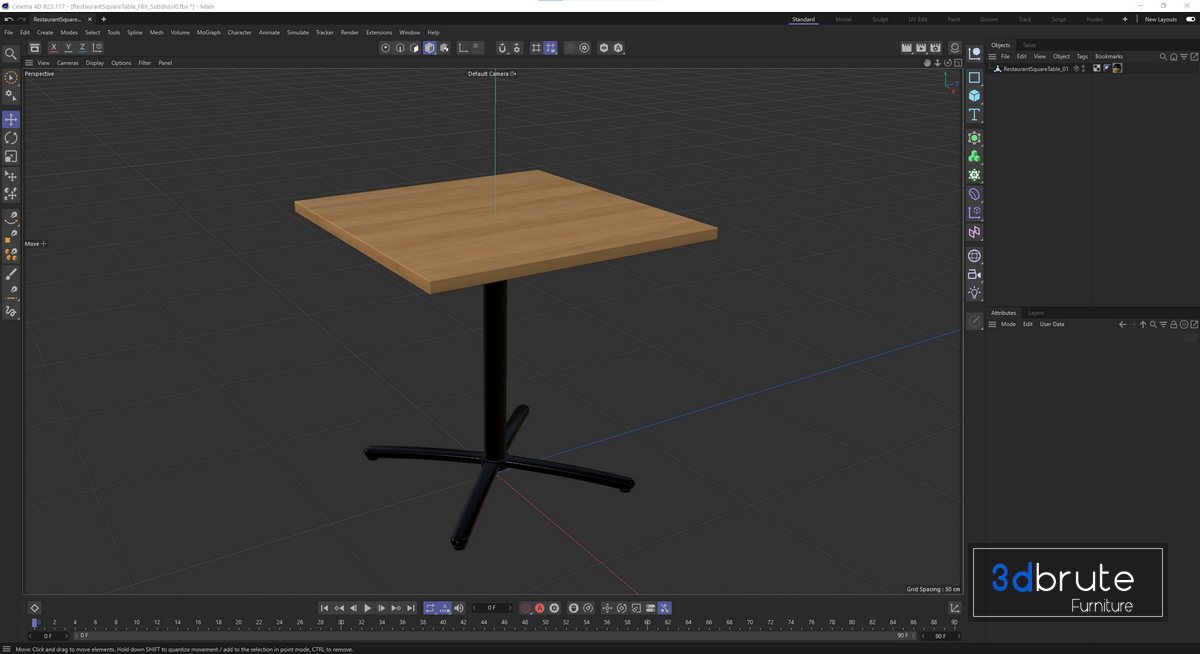
Task: Open the MoGraph menu
Action: [208, 32]
